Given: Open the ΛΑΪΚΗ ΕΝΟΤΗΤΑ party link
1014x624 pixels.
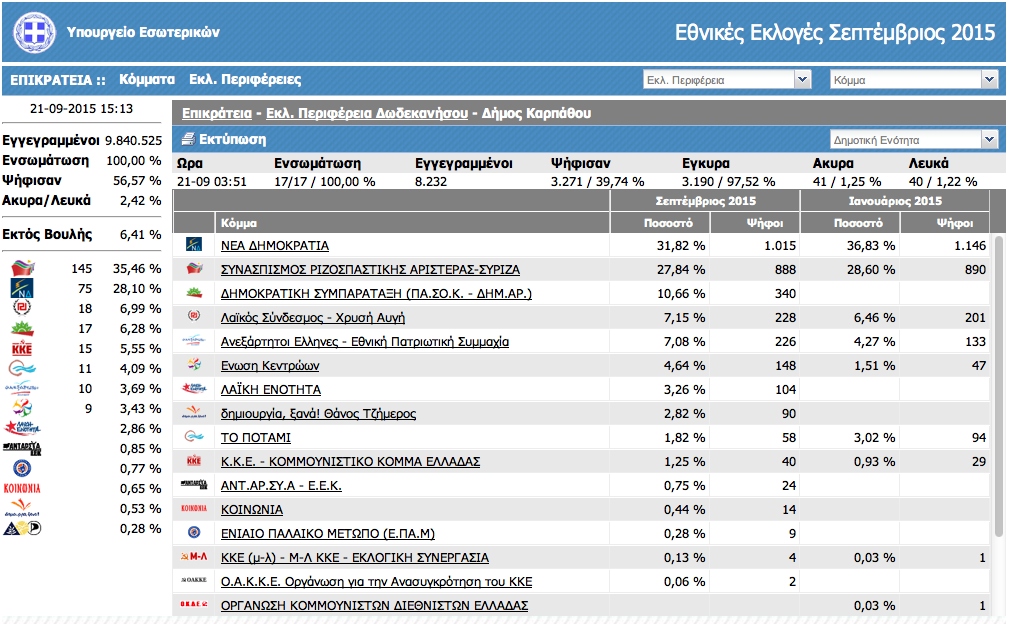Looking at the screenshot, I should [271, 389].
